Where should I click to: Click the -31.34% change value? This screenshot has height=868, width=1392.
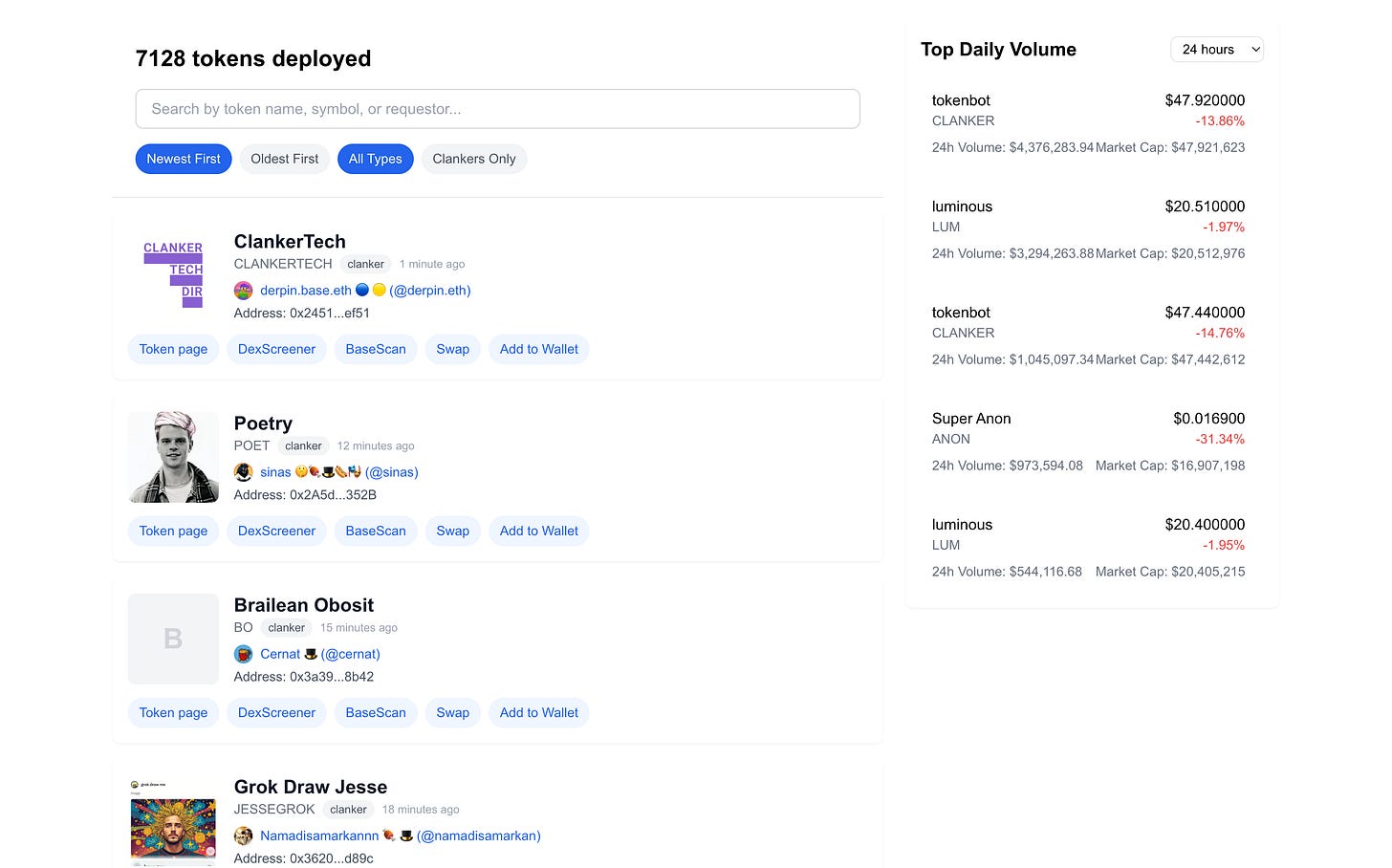tap(1220, 440)
